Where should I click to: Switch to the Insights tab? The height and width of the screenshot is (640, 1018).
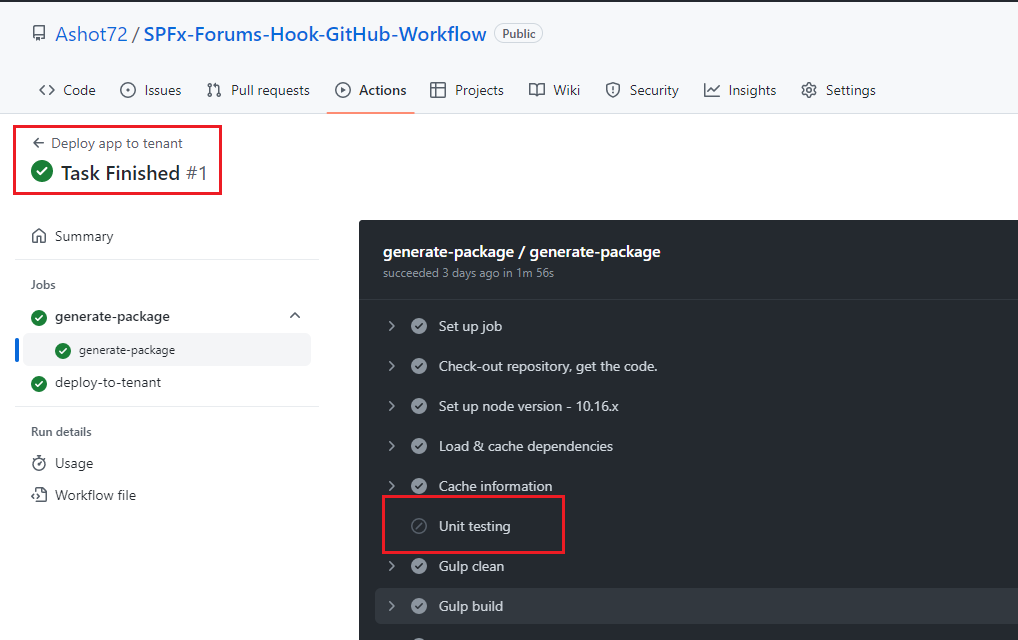[x=740, y=90]
